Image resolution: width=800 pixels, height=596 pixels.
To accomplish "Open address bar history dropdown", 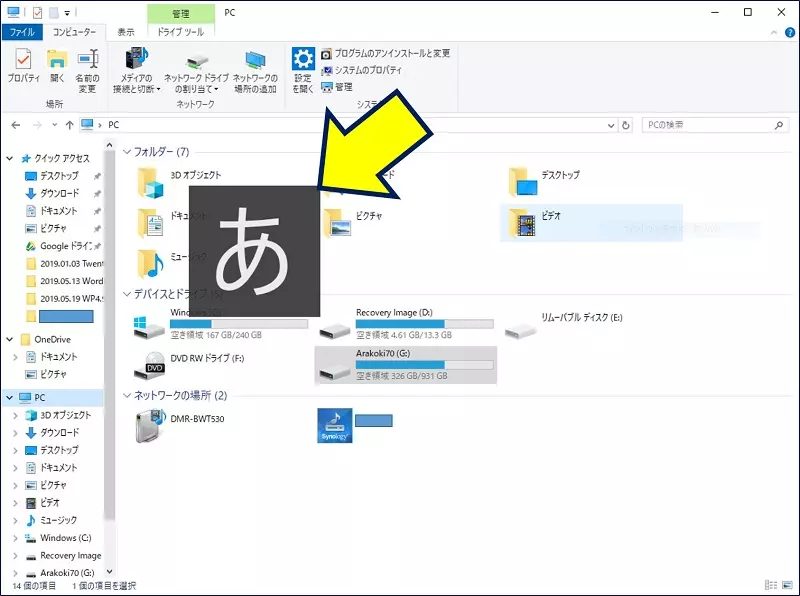I will click(x=611, y=126).
